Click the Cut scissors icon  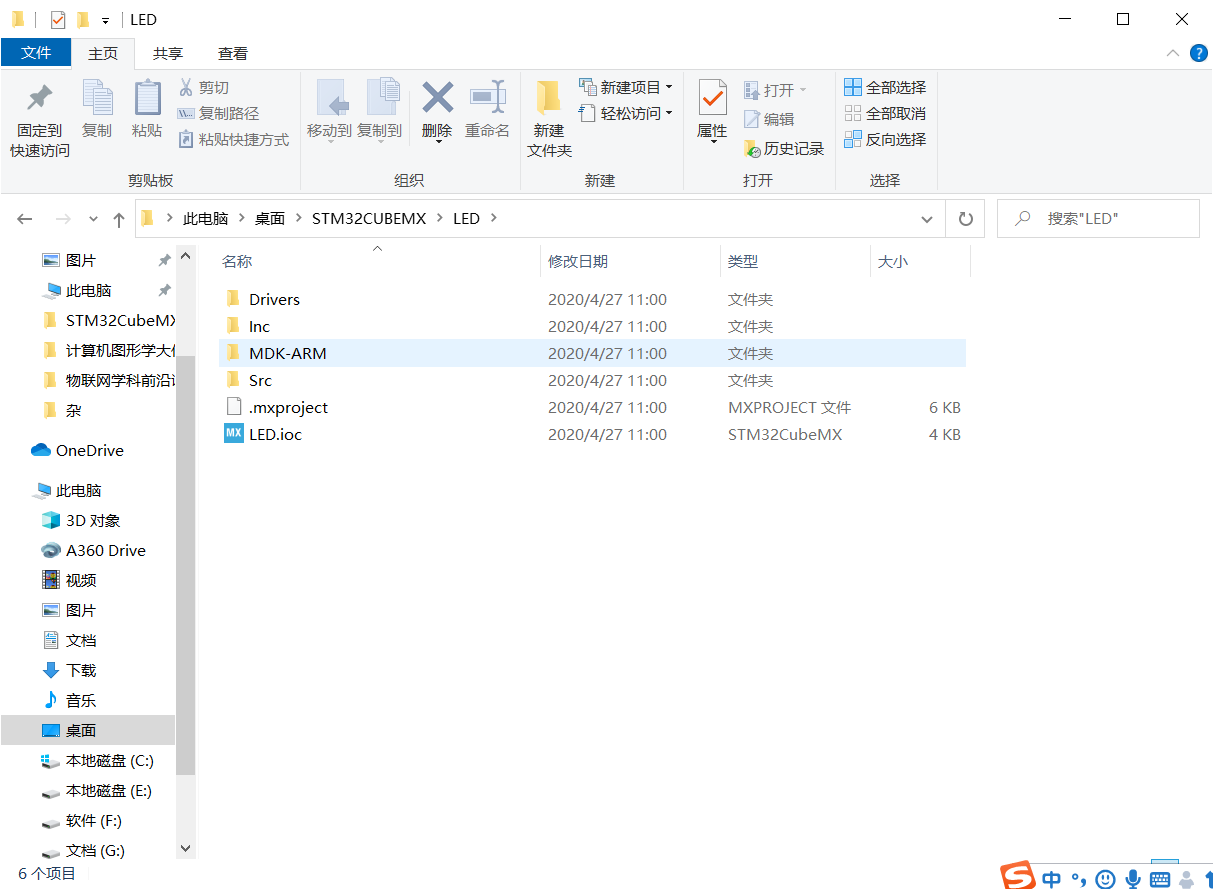[186, 88]
